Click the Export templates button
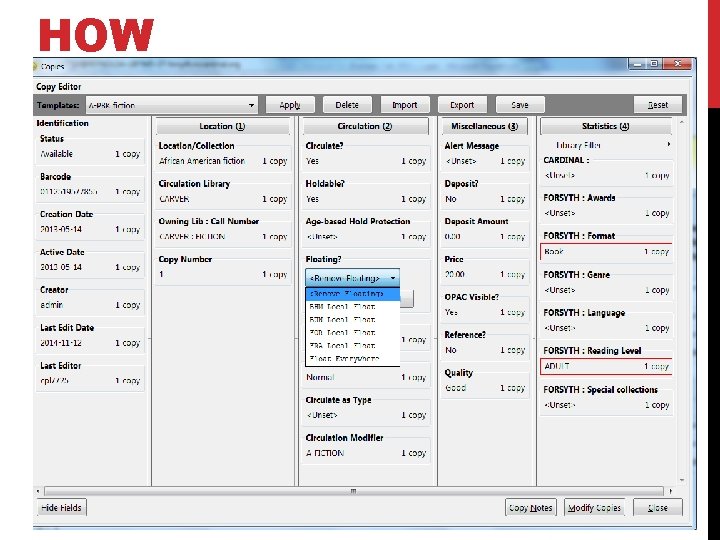The height and width of the screenshot is (540, 720). click(462, 105)
